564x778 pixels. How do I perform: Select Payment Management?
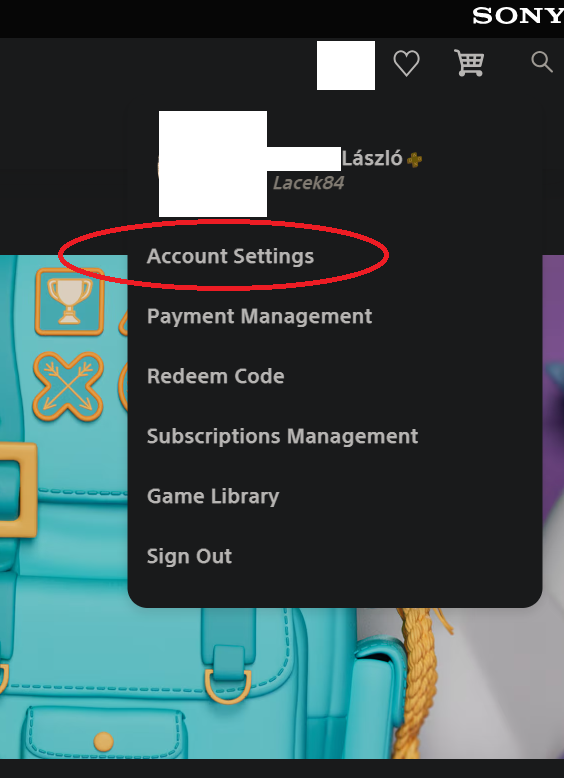point(259,317)
